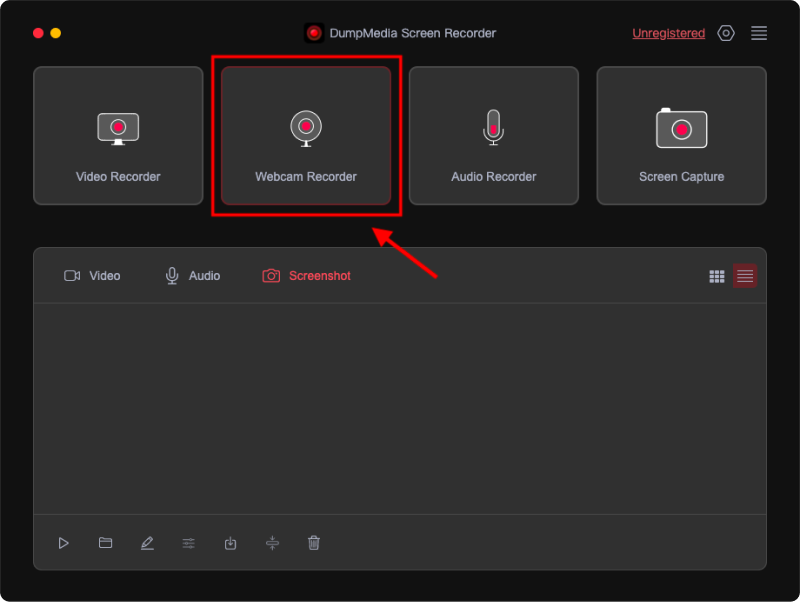Image resolution: width=800 pixels, height=602 pixels.
Task: Click the rename pencil icon
Action: (x=147, y=543)
